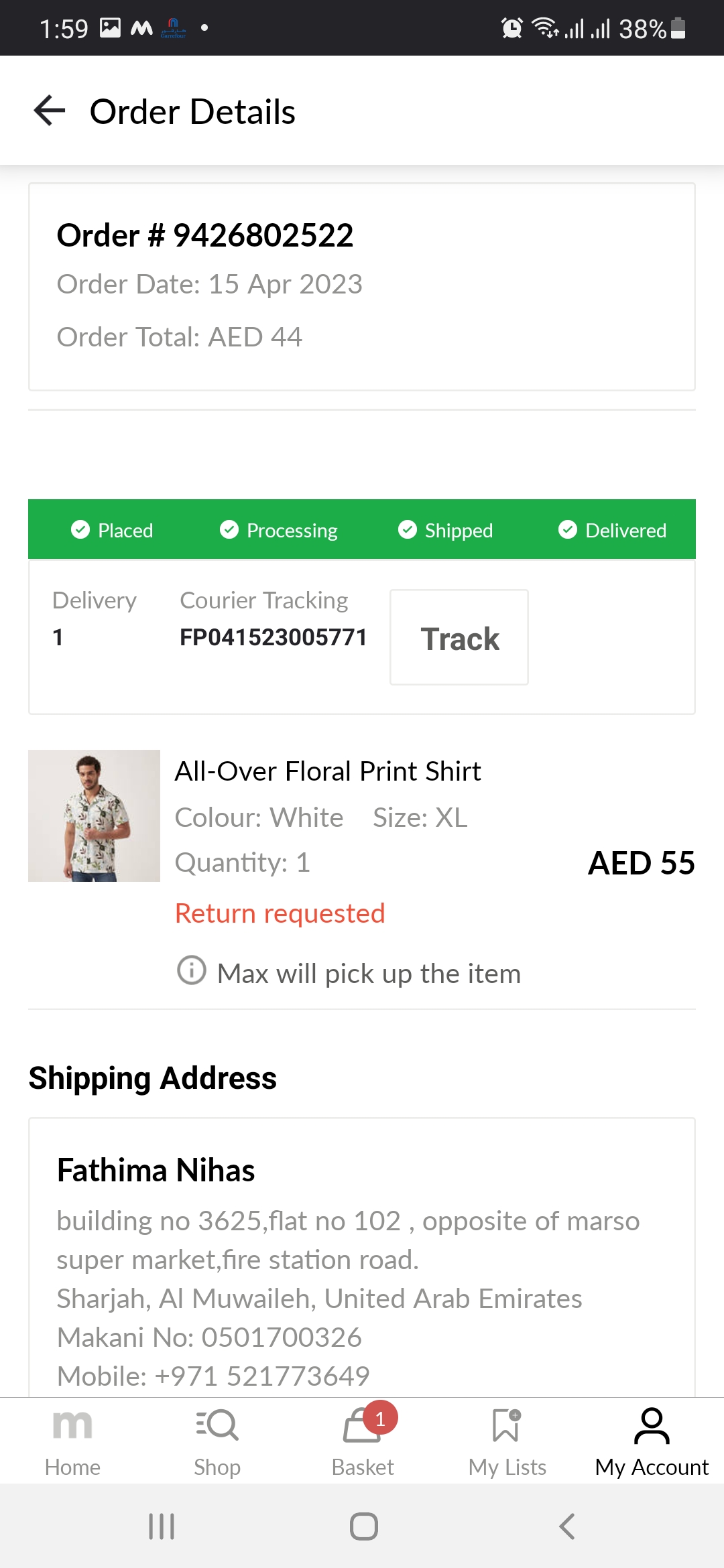Open the Shop search icon

[217, 1425]
